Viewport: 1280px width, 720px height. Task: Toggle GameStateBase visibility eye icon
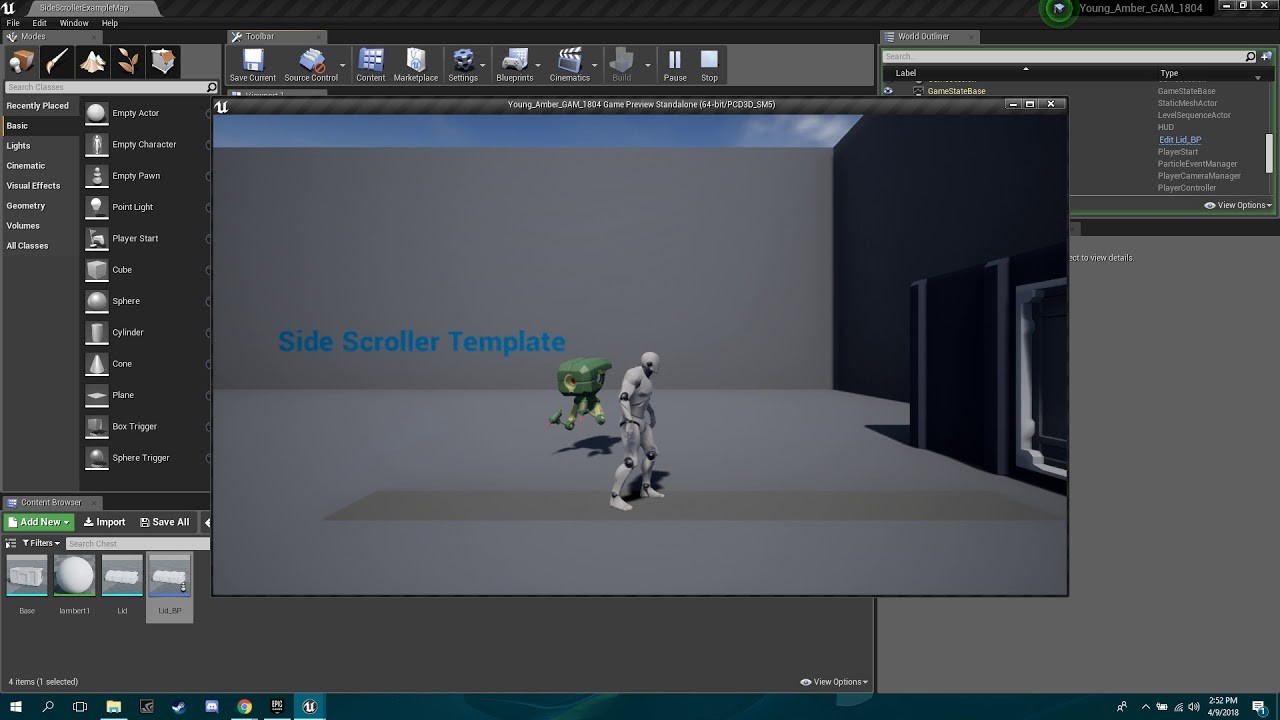pyautogui.click(x=886, y=90)
